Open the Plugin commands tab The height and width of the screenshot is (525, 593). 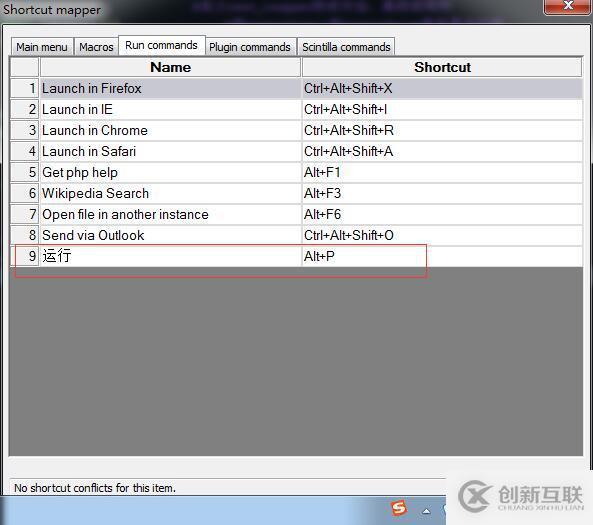click(250, 47)
